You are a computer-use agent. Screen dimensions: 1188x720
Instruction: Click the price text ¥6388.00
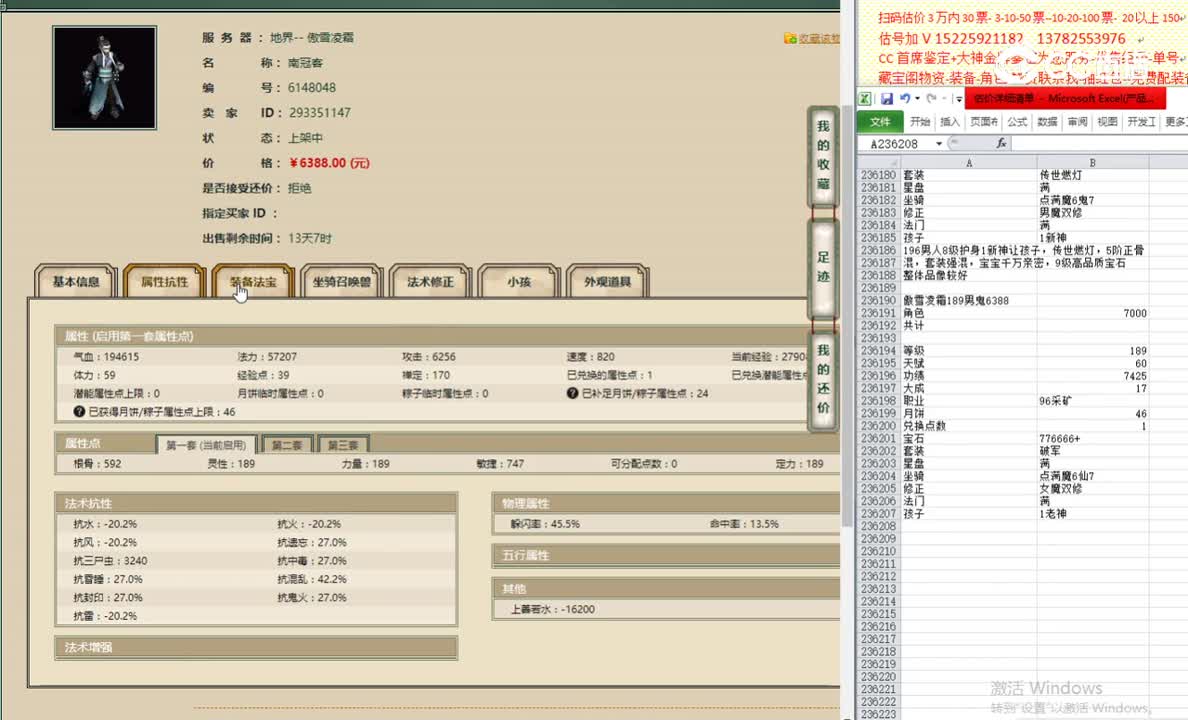tap(329, 163)
